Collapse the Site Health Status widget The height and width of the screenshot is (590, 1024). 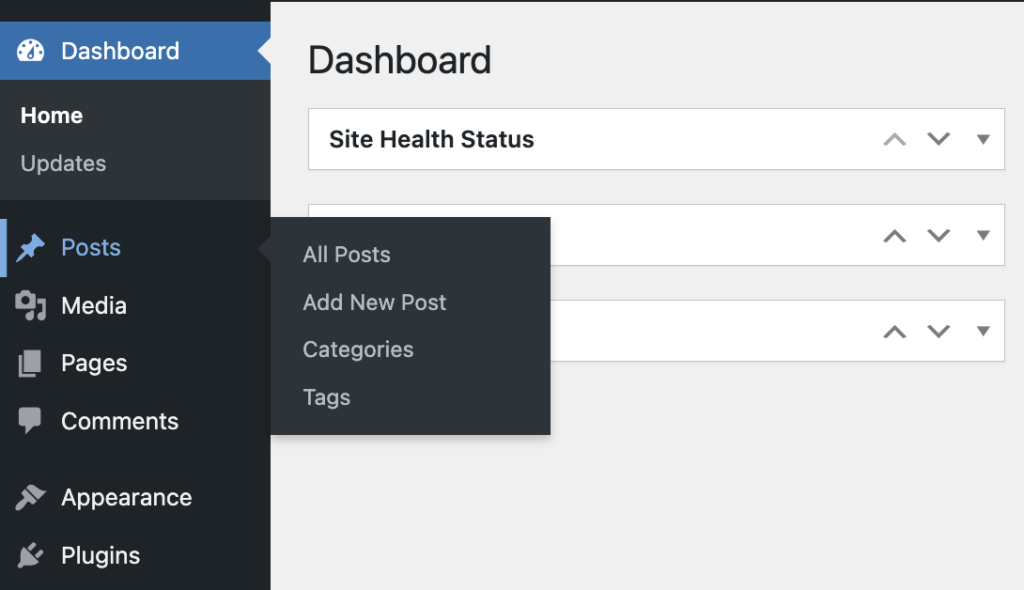tap(893, 139)
